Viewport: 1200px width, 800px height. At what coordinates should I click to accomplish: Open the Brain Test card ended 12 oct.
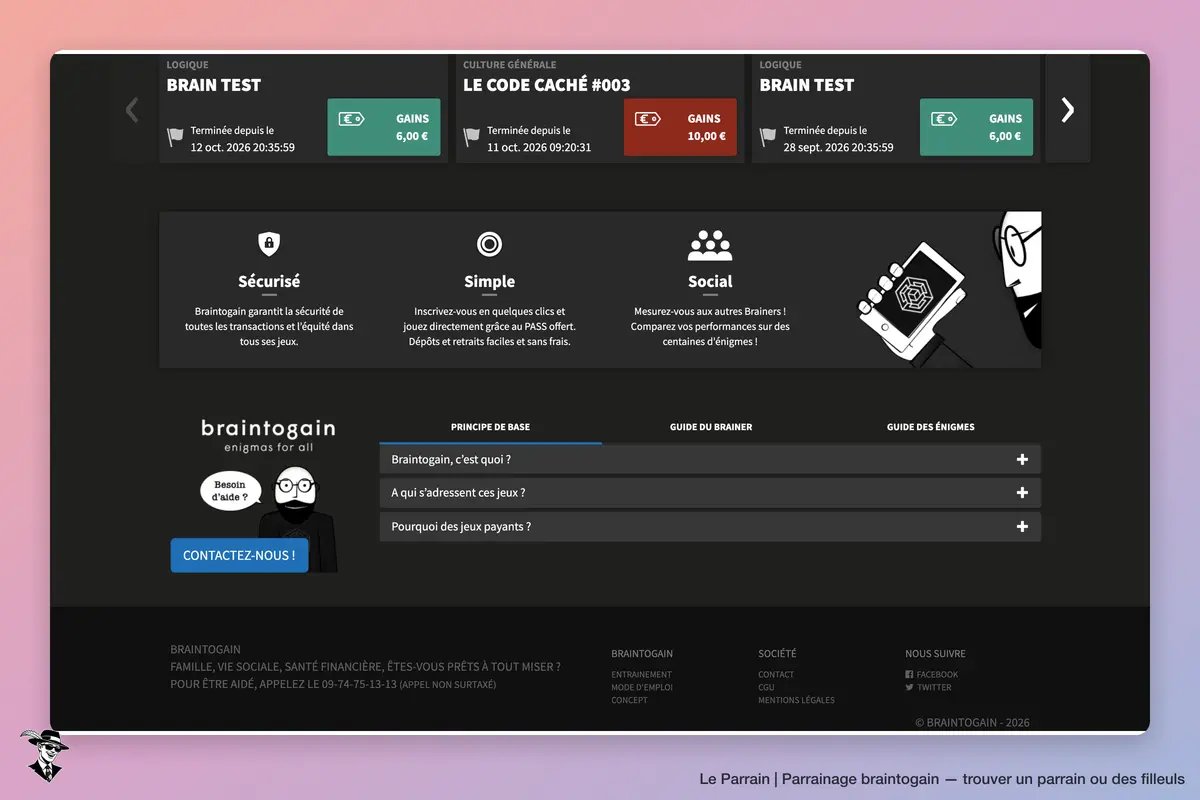click(303, 107)
